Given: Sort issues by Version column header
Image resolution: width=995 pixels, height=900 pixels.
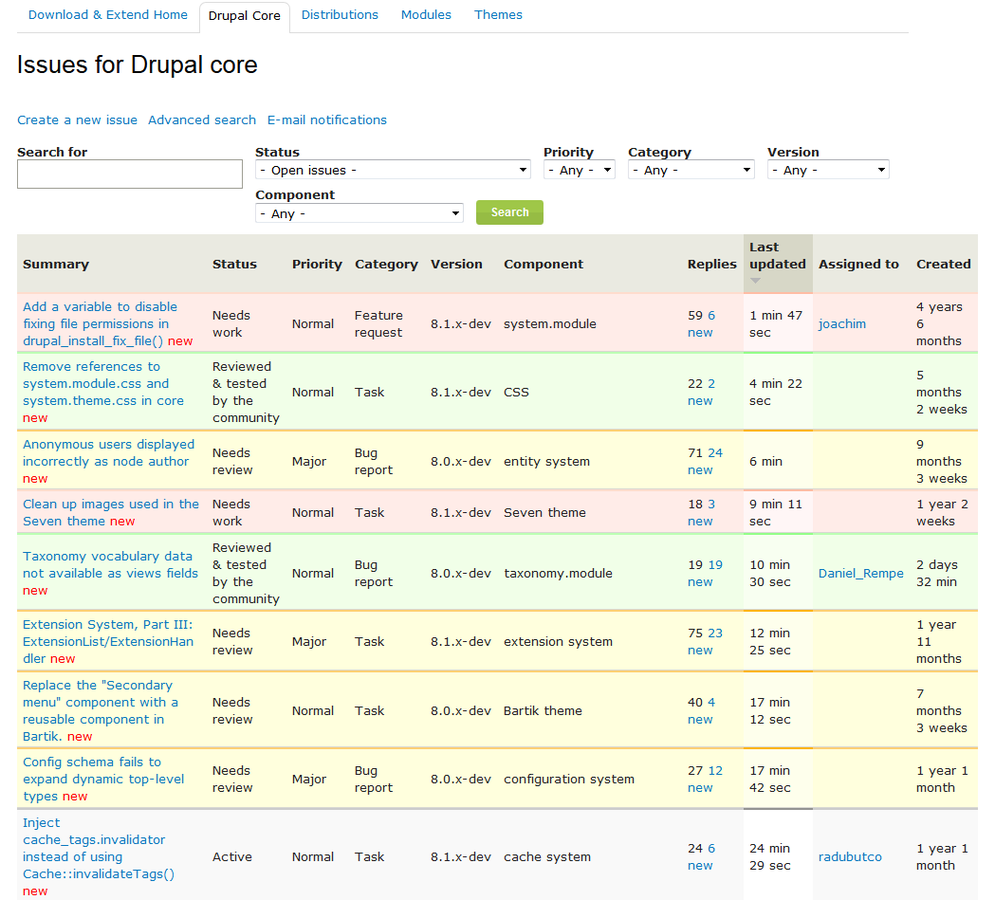Looking at the screenshot, I should click(x=456, y=264).
